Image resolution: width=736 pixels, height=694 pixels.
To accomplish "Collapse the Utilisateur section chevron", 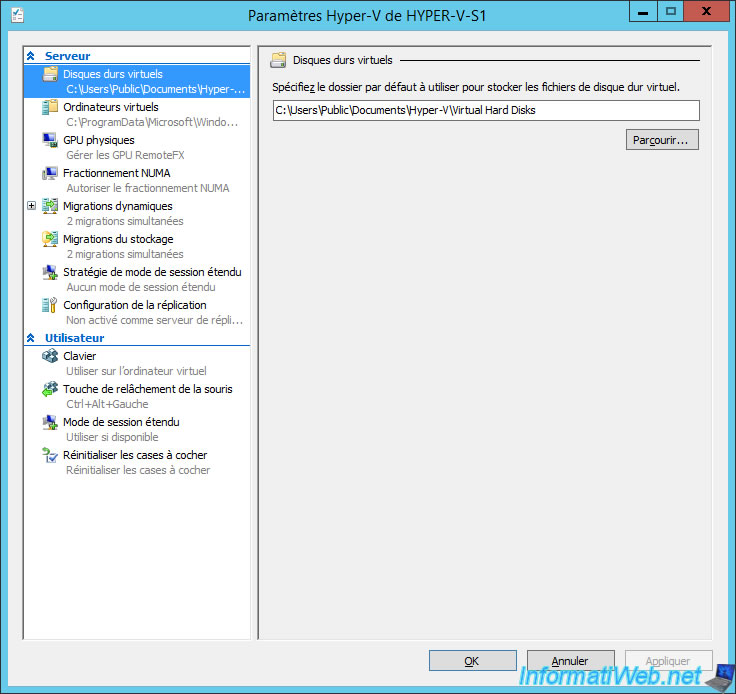I will [31, 338].
